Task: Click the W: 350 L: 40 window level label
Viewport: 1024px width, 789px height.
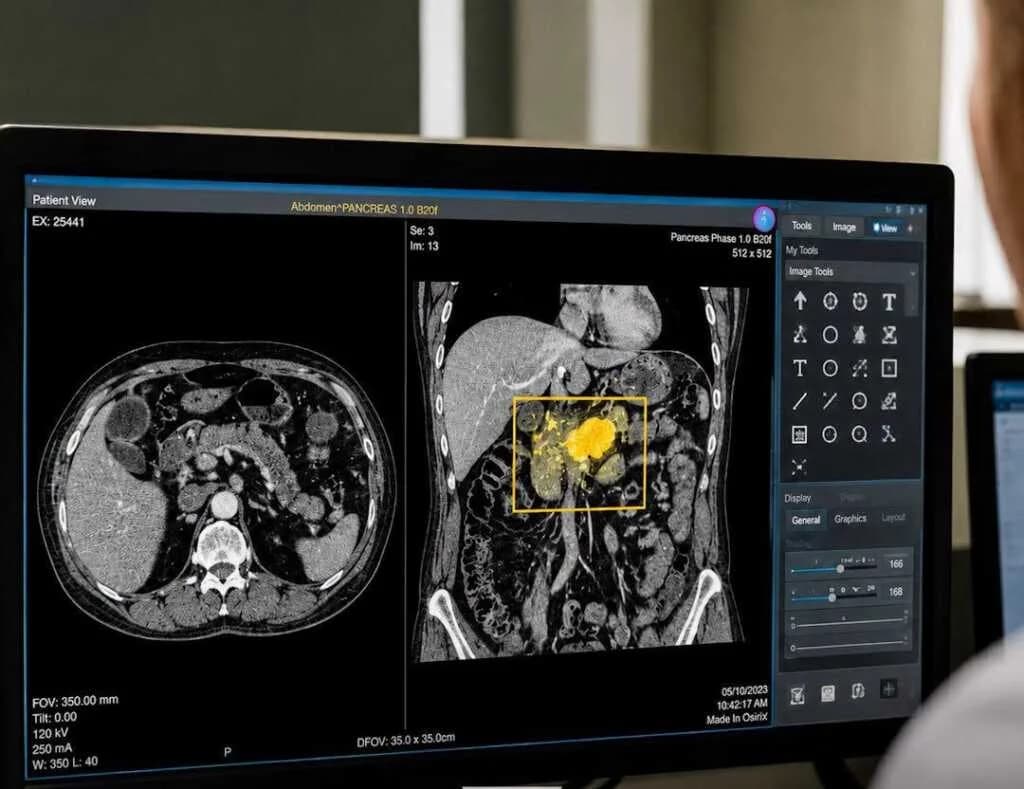Action: (65, 762)
